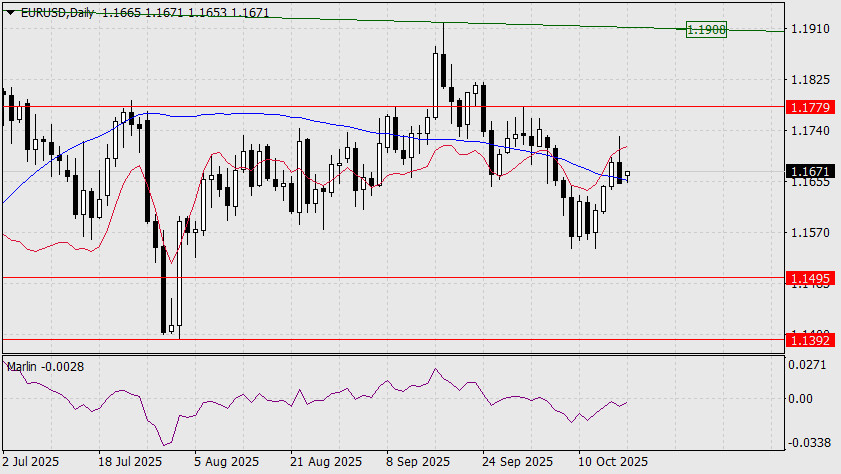The width and height of the screenshot is (841, 474).
Task: Click the 1.1908 green price label box
Action: click(706, 29)
